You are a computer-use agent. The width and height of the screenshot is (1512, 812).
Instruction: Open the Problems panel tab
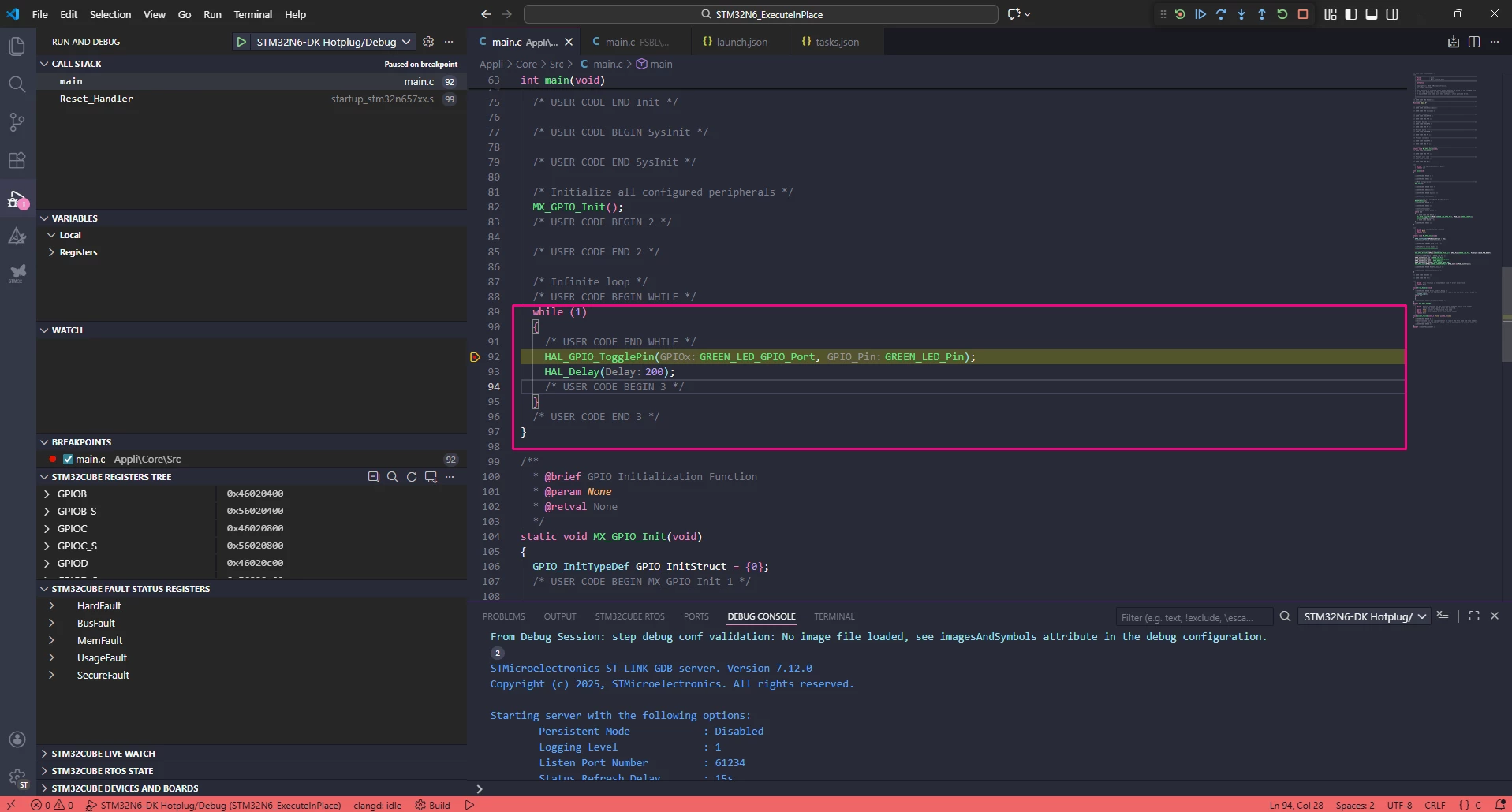point(503,616)
